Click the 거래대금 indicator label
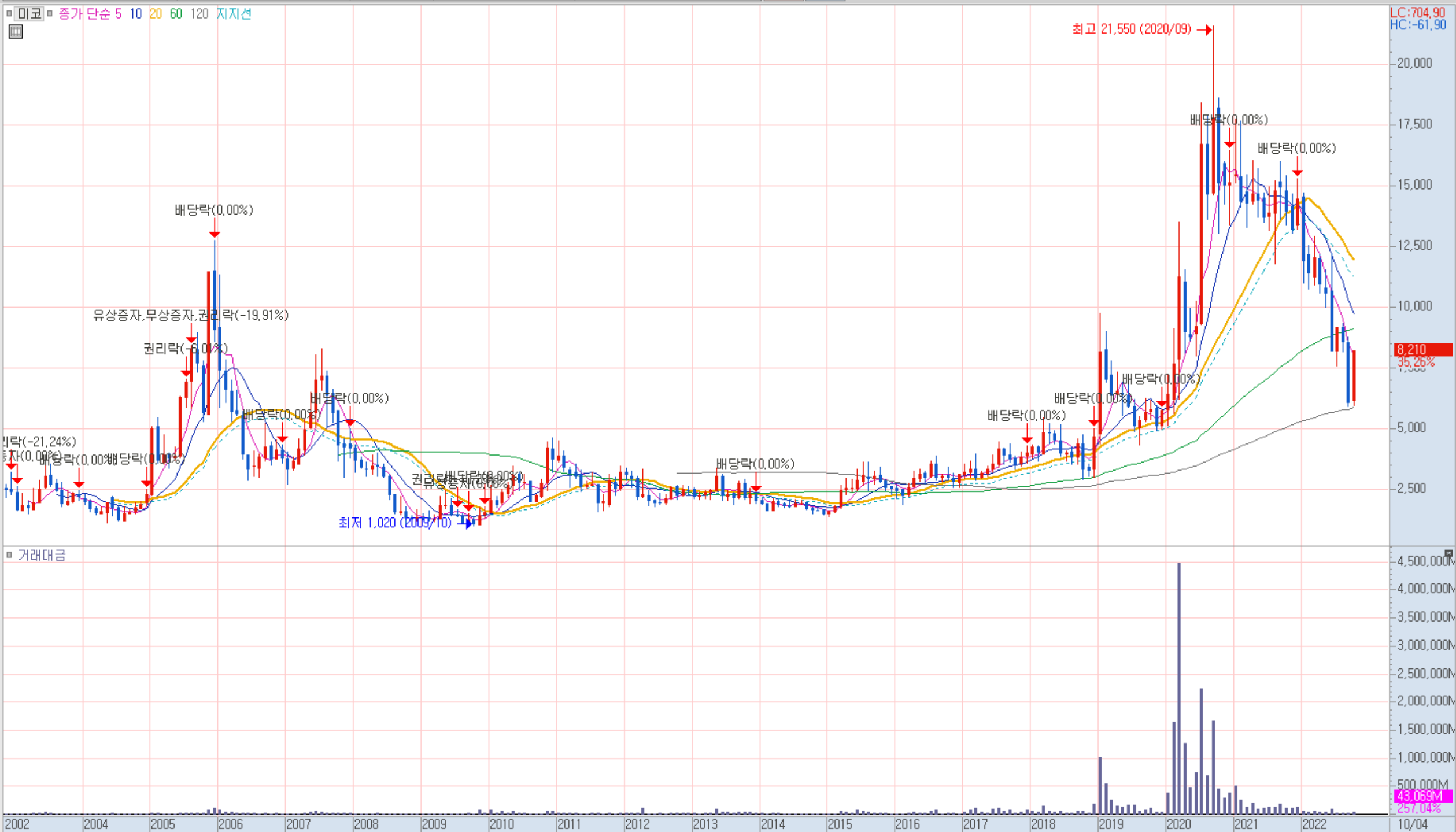 [42, 555]
